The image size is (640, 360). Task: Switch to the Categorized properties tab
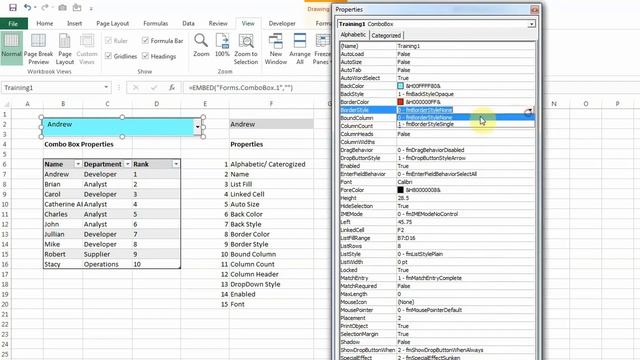tap(386, 36)
